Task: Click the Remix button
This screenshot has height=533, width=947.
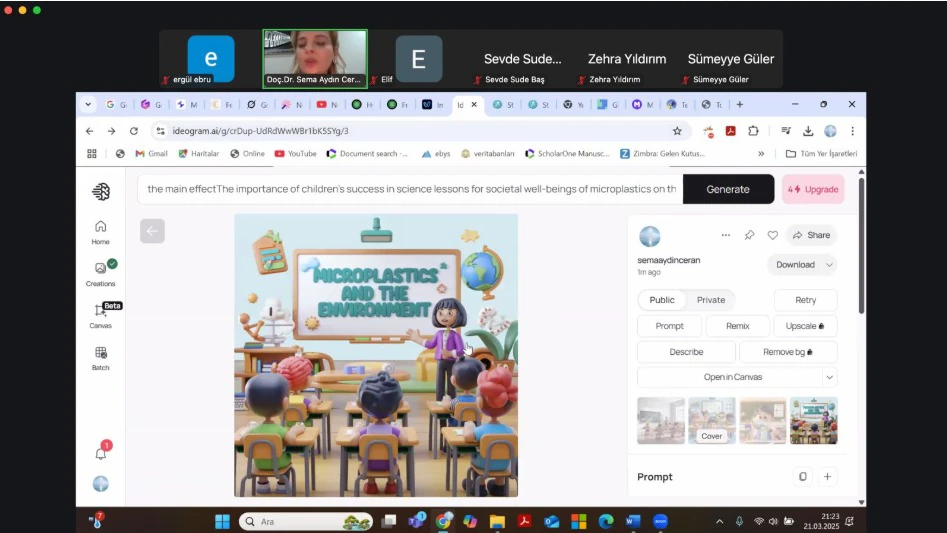Action: tap(737, 326)
